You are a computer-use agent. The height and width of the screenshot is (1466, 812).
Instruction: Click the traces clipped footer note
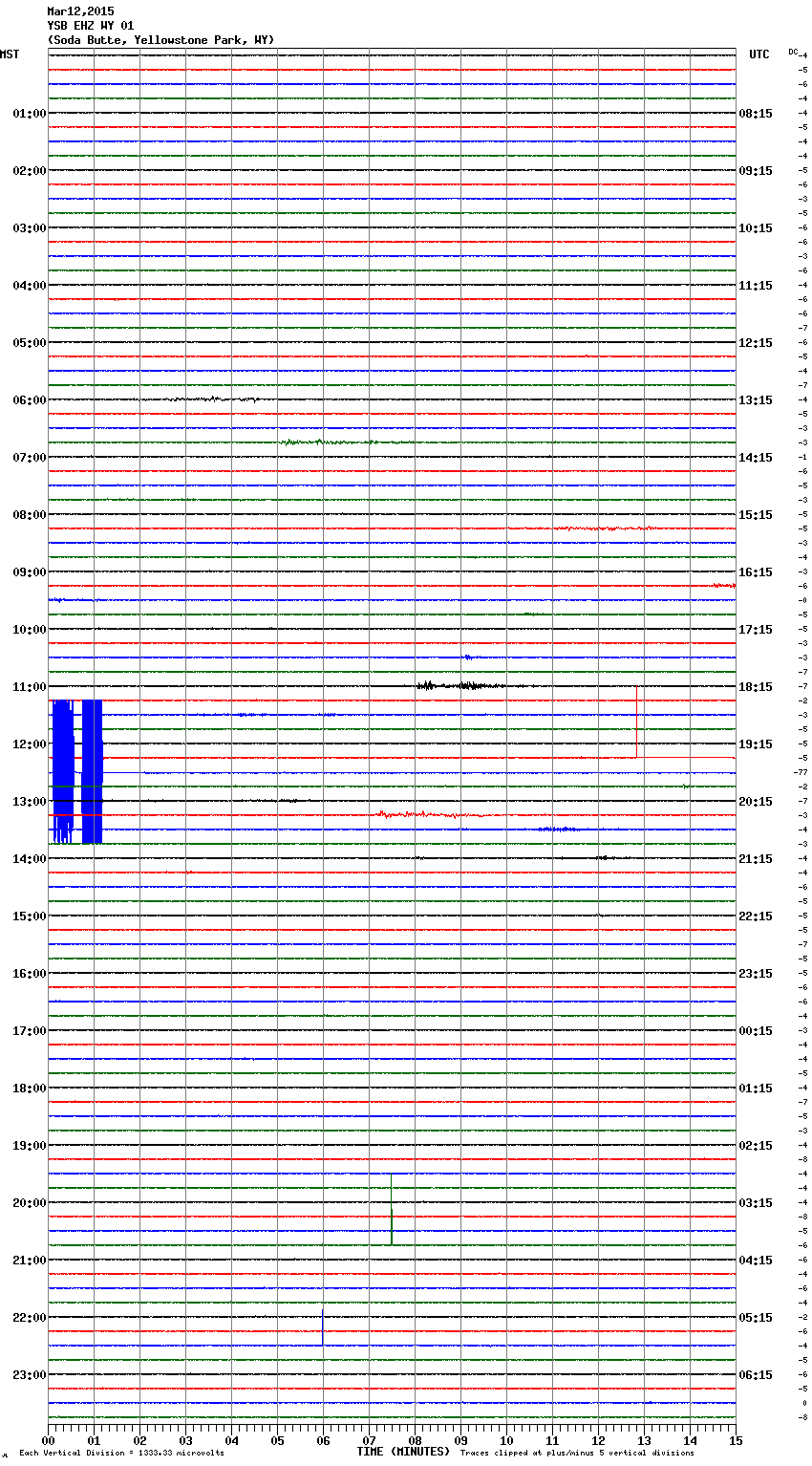point(577,1453)
